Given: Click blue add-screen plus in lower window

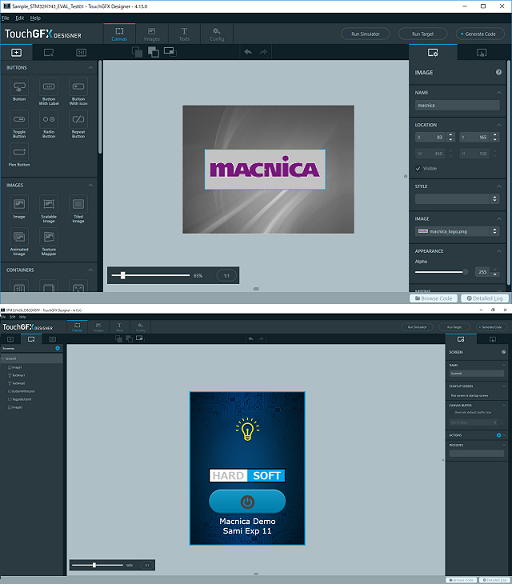Looking at the screenshot, I should [x=58, y=348].
